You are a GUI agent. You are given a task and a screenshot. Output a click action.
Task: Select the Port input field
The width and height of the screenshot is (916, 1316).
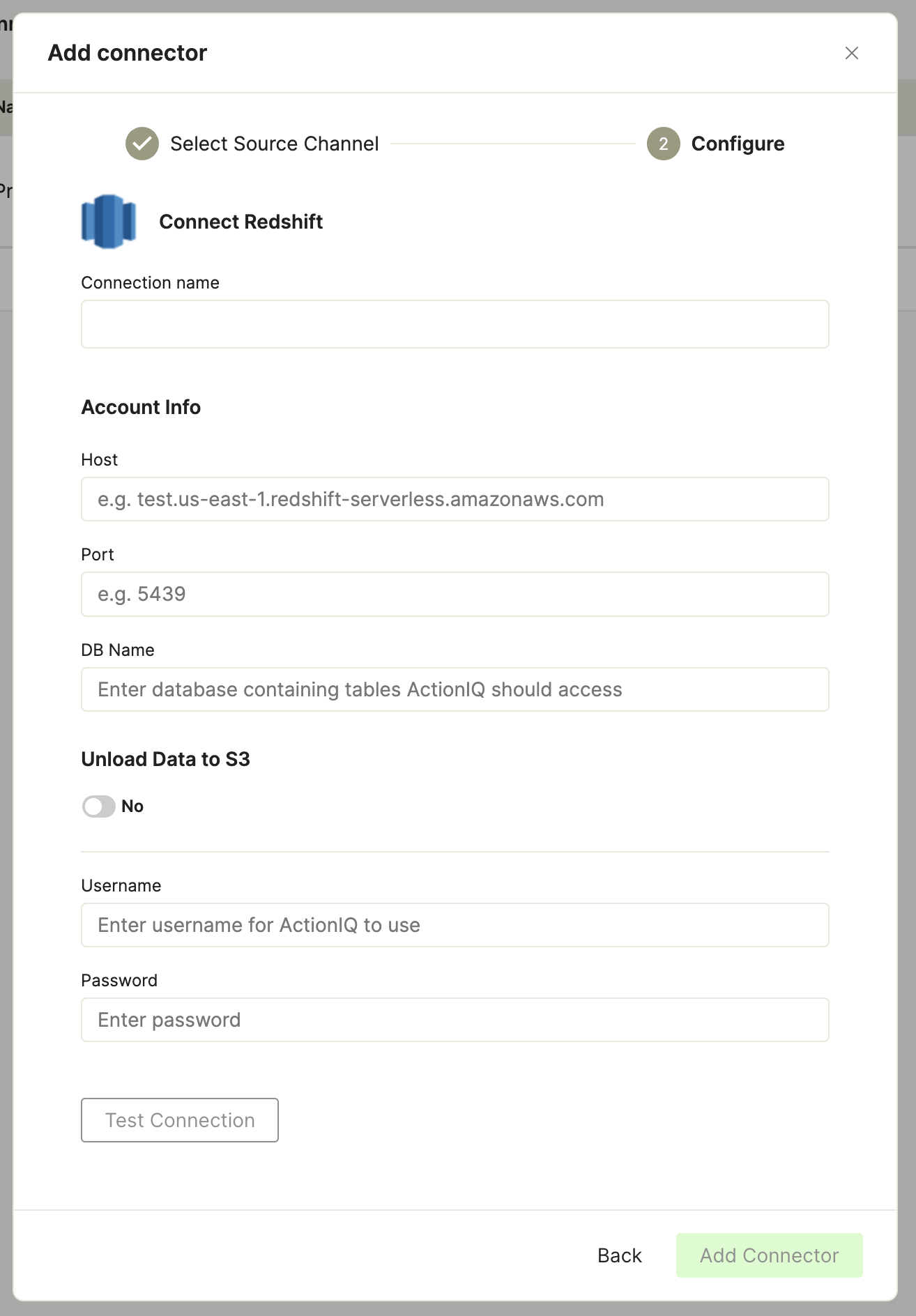(x=455, y=594)
